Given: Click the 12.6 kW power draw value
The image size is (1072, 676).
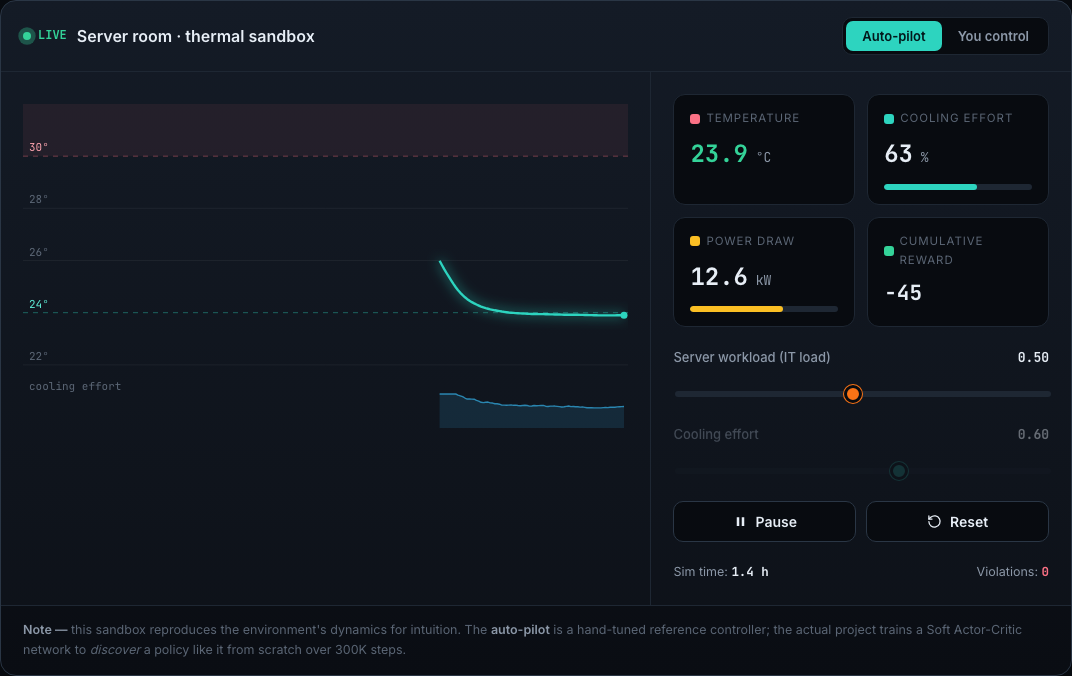Looking at the screenshot, I should tap(731, 278).
